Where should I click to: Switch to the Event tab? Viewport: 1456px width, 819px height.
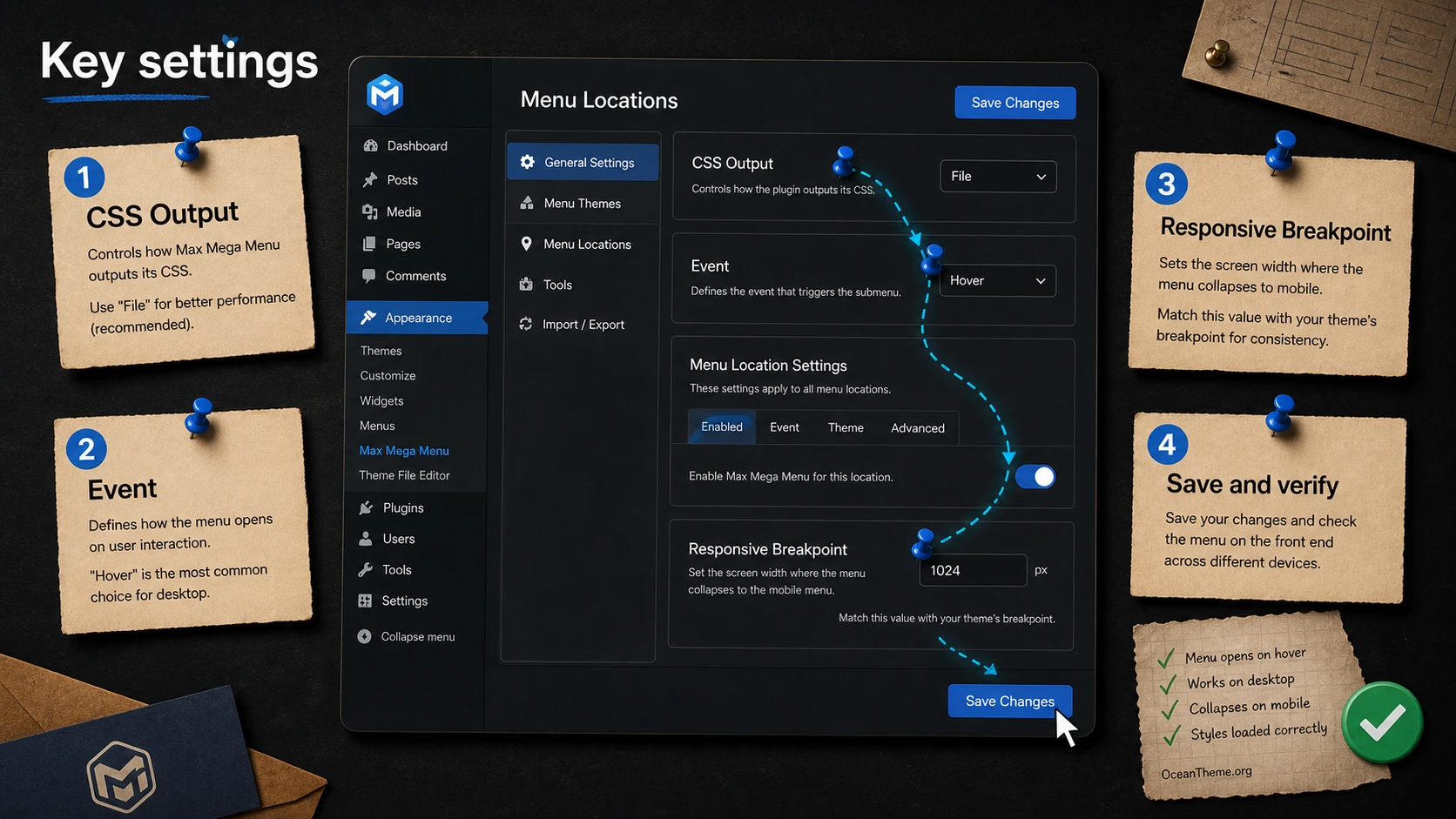[785, 427]
